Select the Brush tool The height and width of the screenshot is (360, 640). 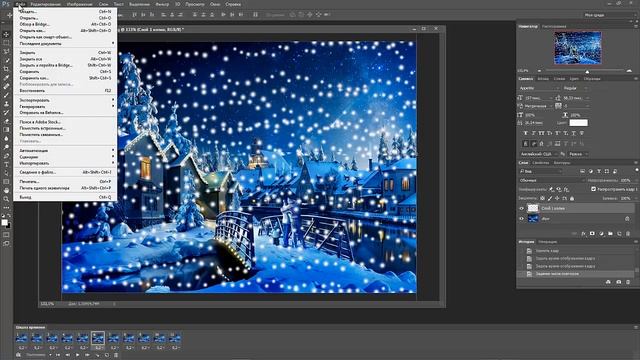click(6, 95)
